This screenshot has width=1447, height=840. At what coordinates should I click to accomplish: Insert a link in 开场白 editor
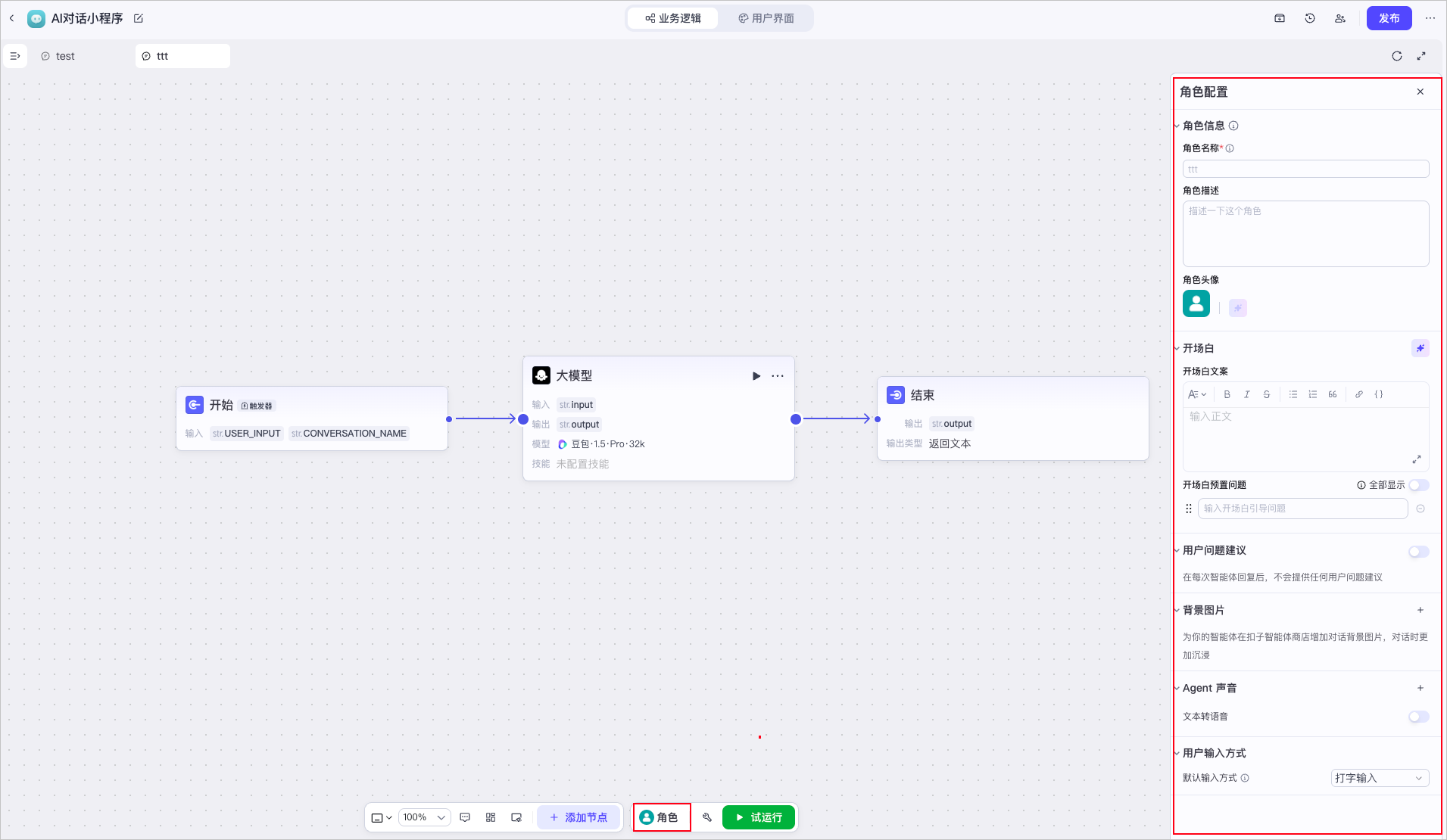click(x=1359, y=394)
